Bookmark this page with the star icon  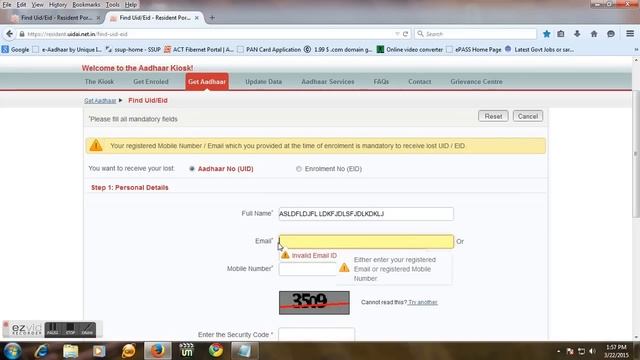[x=547, y=34]
